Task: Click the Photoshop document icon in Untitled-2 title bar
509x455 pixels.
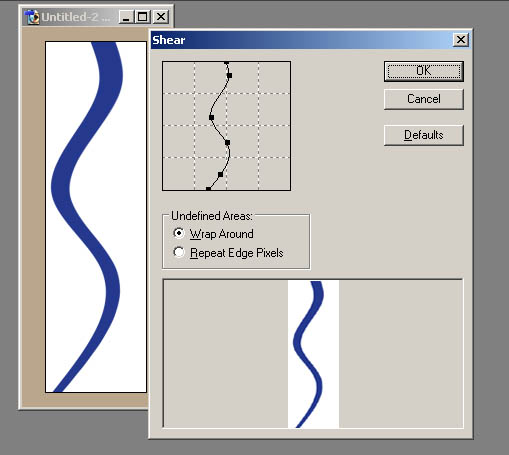Action: click(32, 17)
